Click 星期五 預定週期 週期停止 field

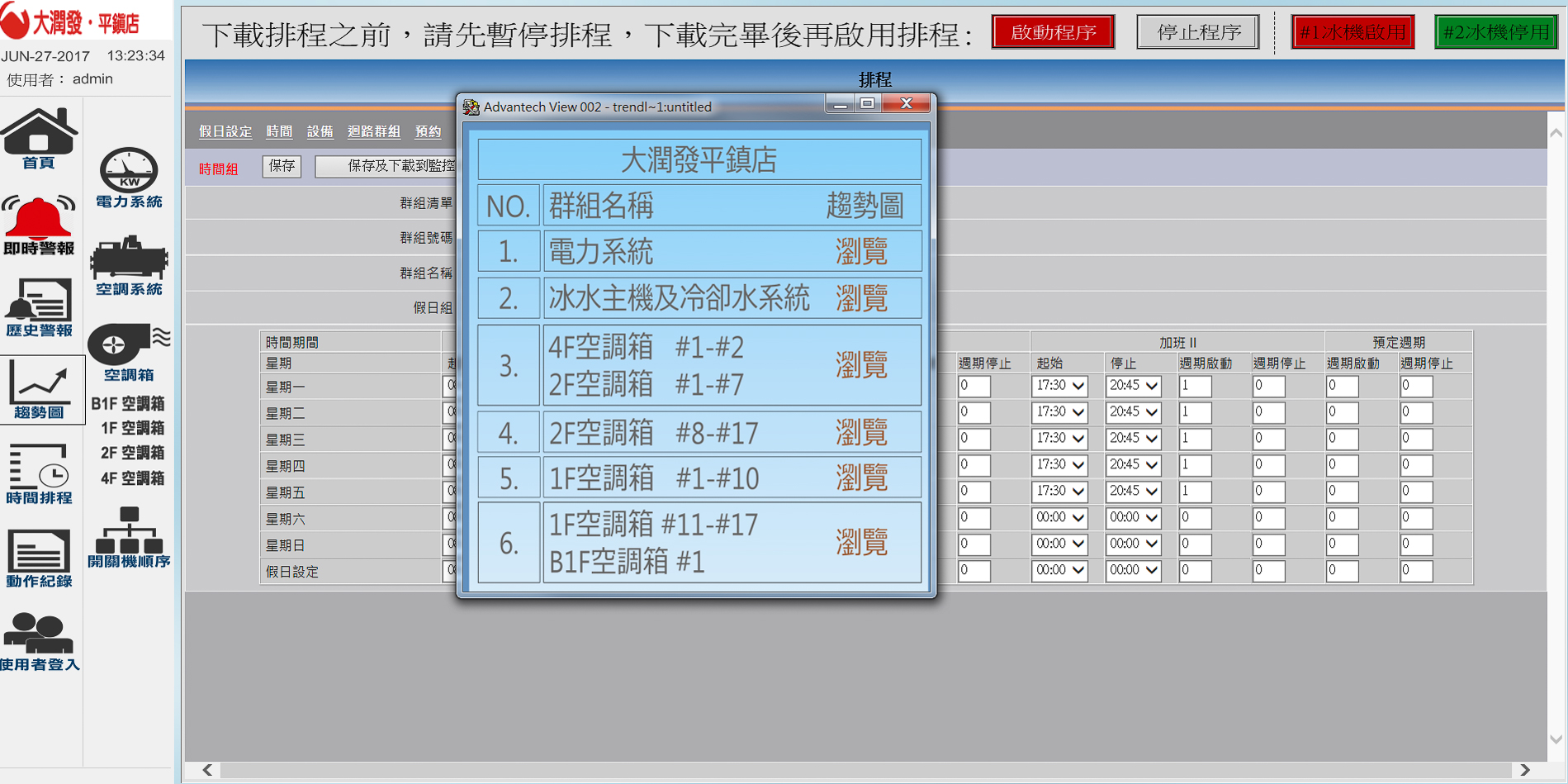pyautogui.click(x=1416, y=492)
